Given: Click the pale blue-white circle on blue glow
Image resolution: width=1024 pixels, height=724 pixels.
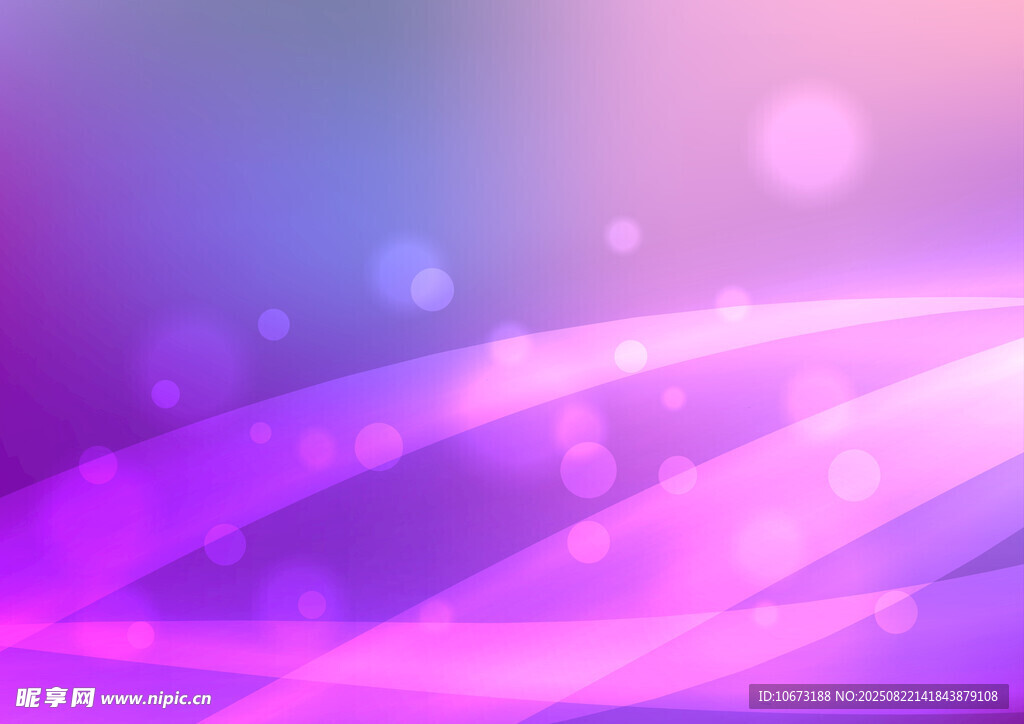Looking at the screenshot, I should 432,289.
